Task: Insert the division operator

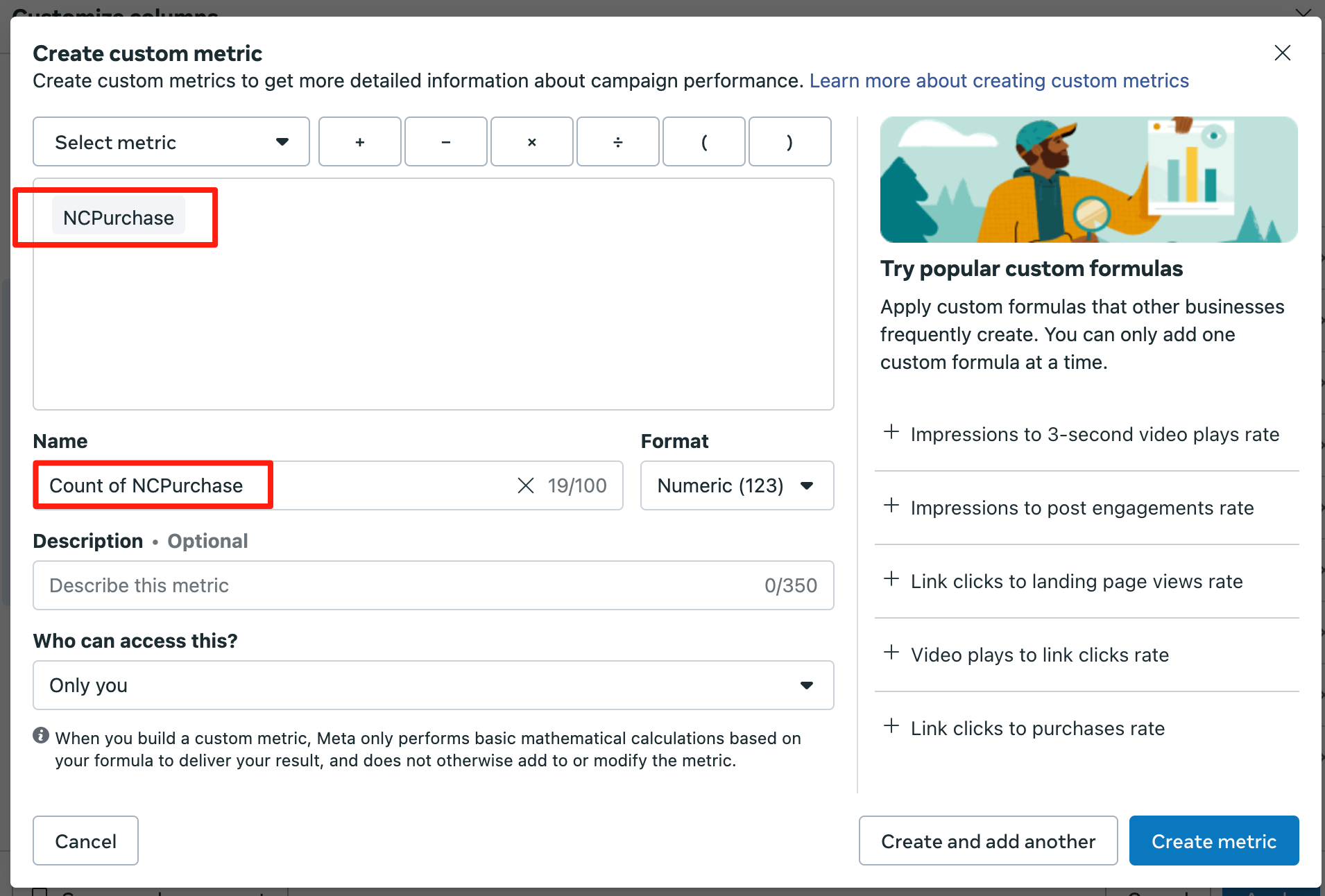Action: (618, 141)
